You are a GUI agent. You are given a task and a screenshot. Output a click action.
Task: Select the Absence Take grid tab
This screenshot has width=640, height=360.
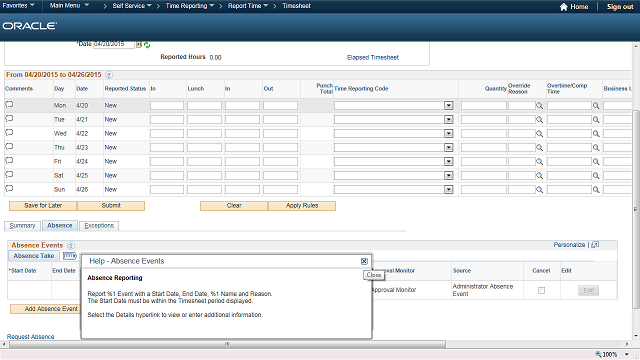(x=34, y=256)
